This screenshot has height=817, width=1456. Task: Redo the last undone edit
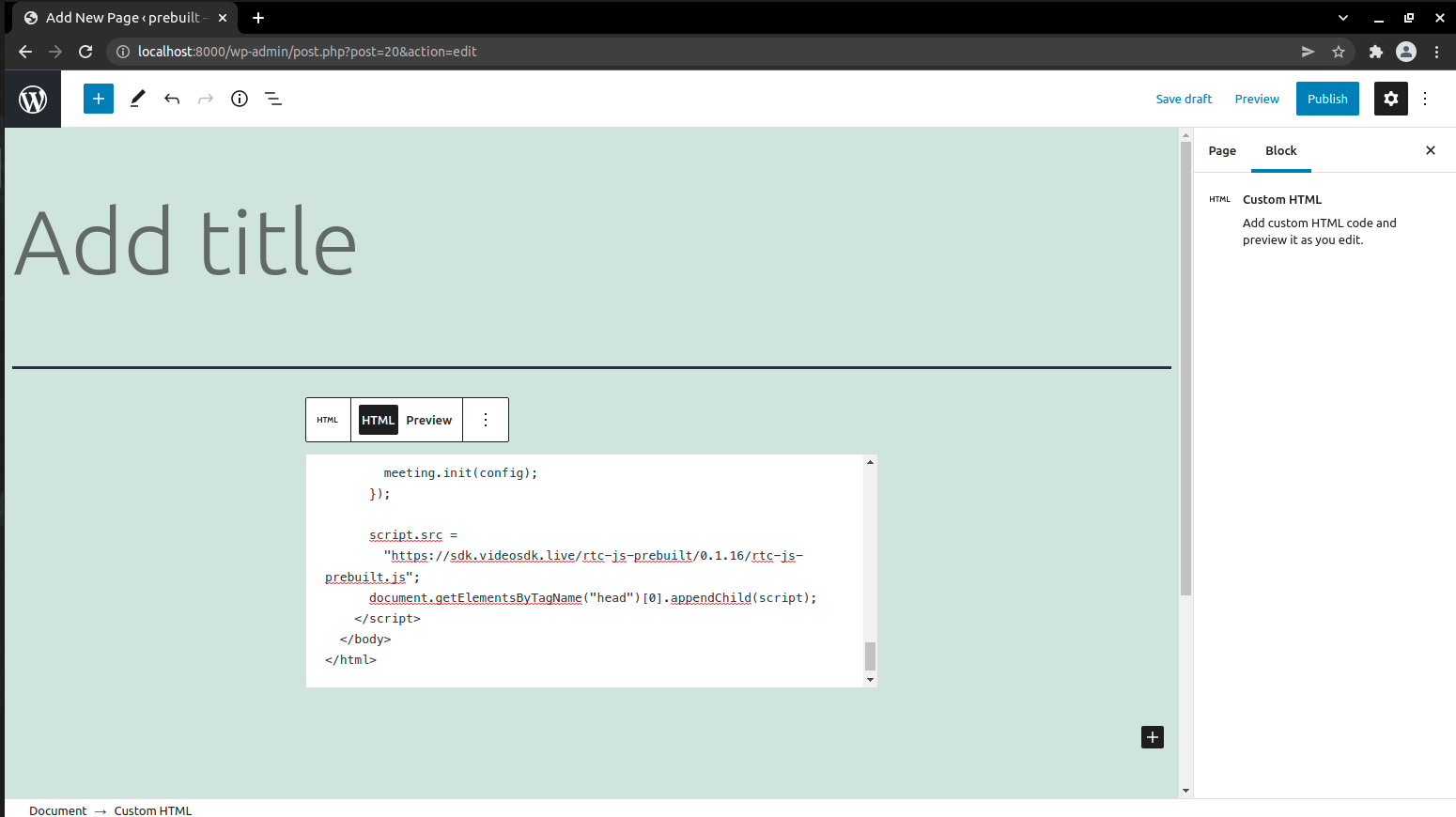coord(206,99)
